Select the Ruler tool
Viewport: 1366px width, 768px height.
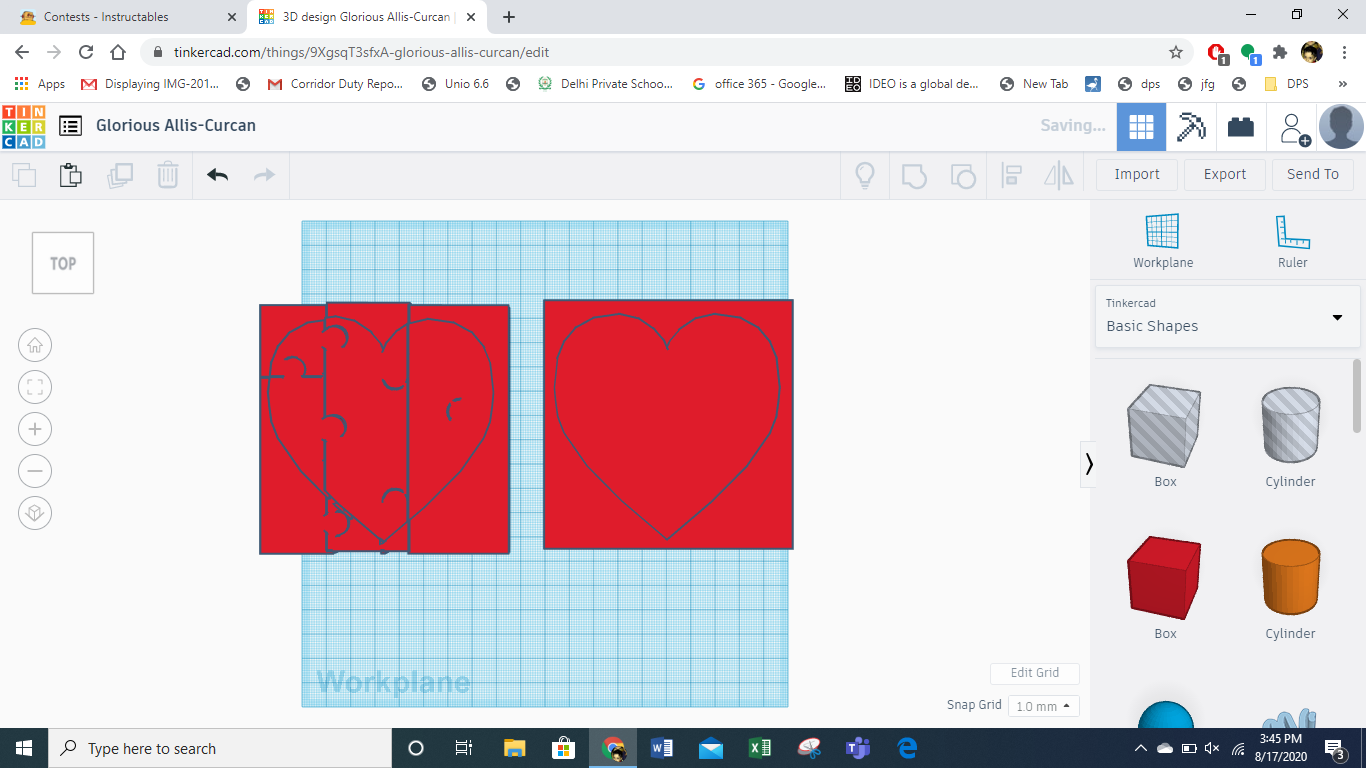point(1292,241)
